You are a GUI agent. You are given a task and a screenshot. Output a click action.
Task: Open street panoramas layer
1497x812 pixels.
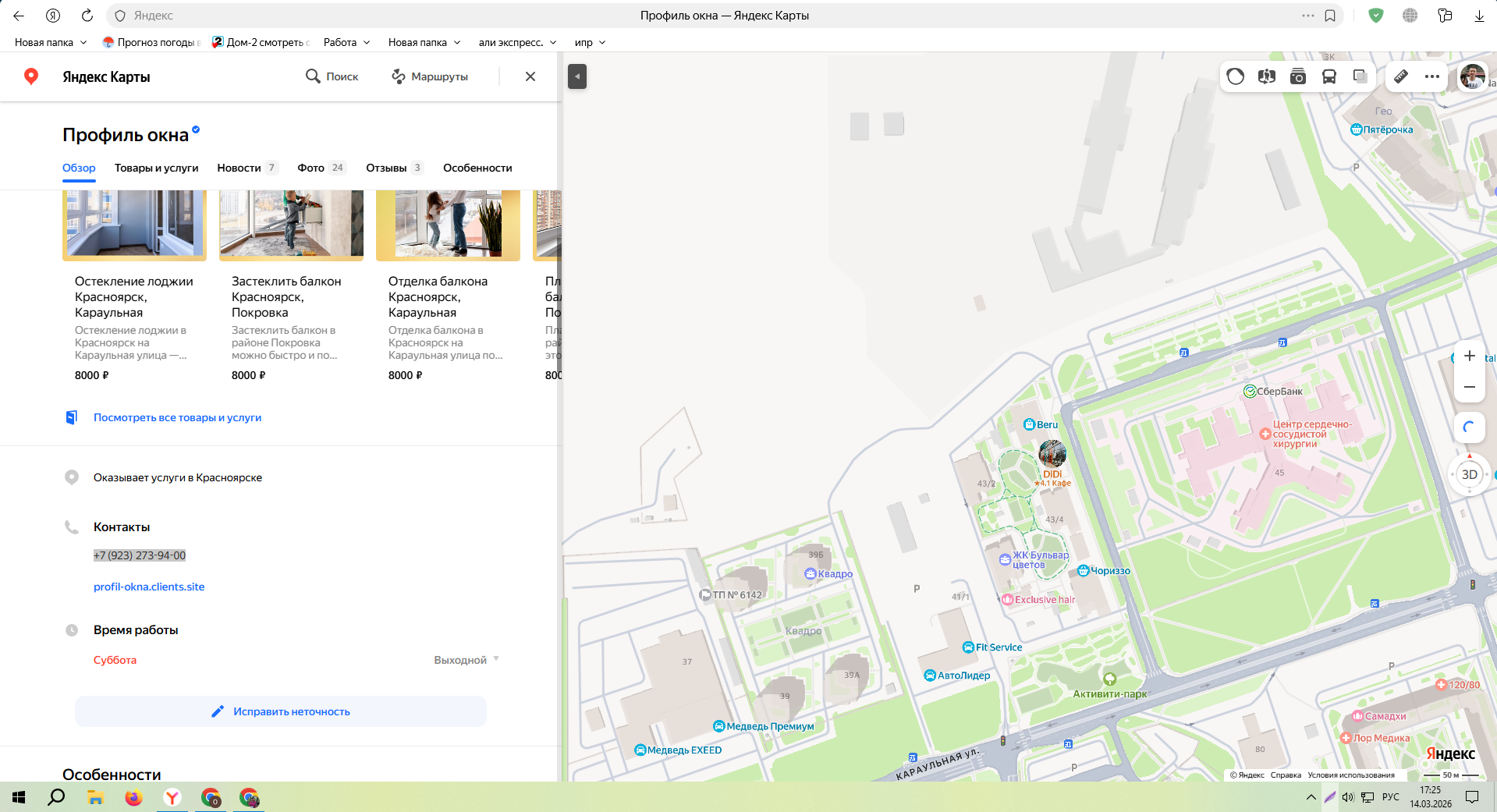point(1267,76)
